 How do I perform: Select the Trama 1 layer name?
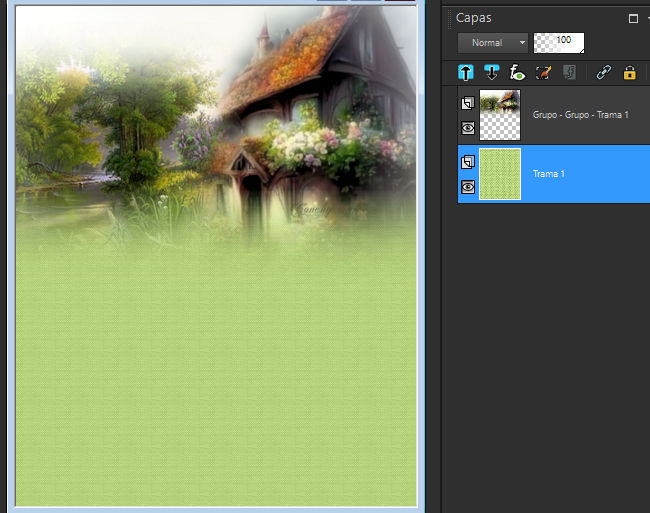(x=548, y=174)
